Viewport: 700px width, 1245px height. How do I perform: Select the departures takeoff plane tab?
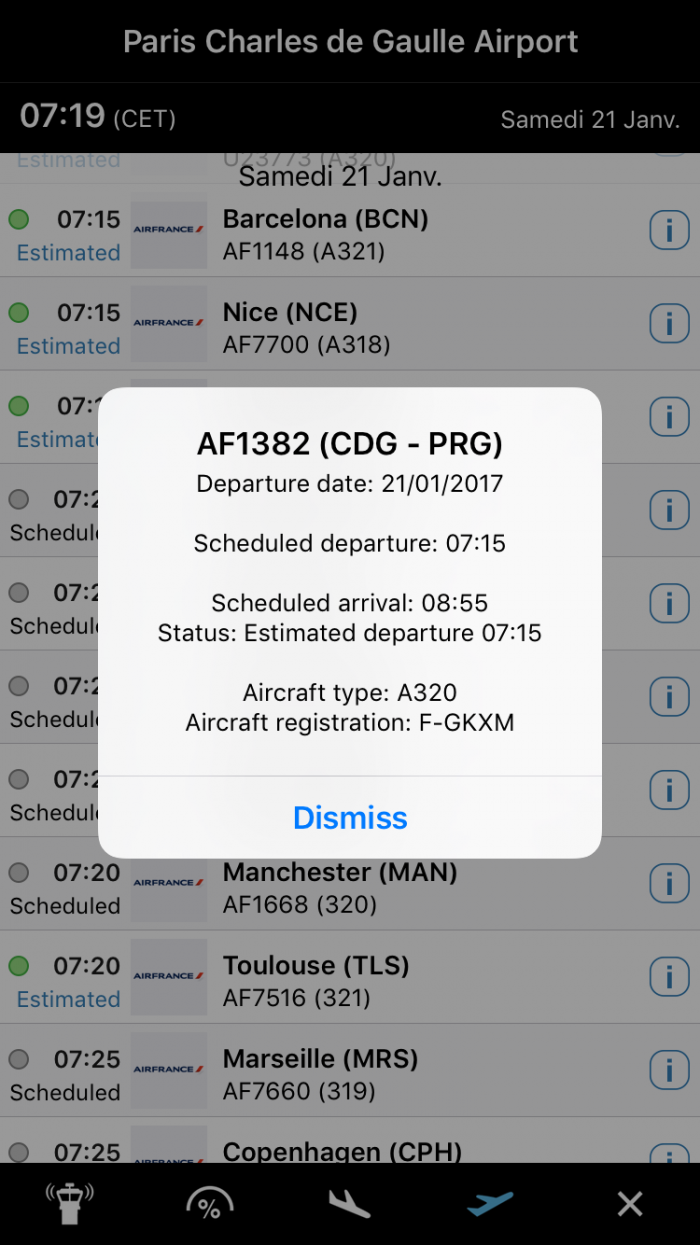490,1204
